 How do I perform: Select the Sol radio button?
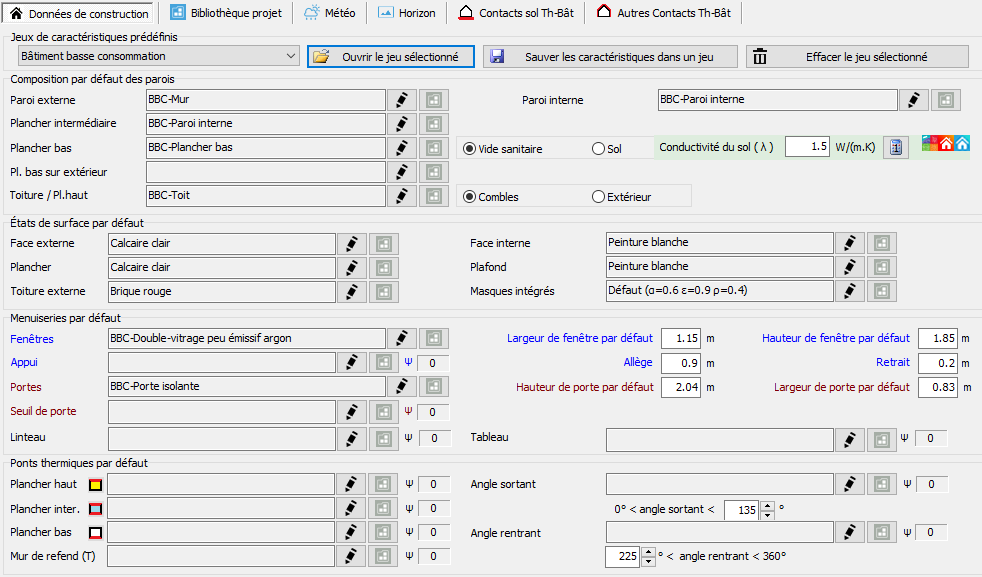598,149
